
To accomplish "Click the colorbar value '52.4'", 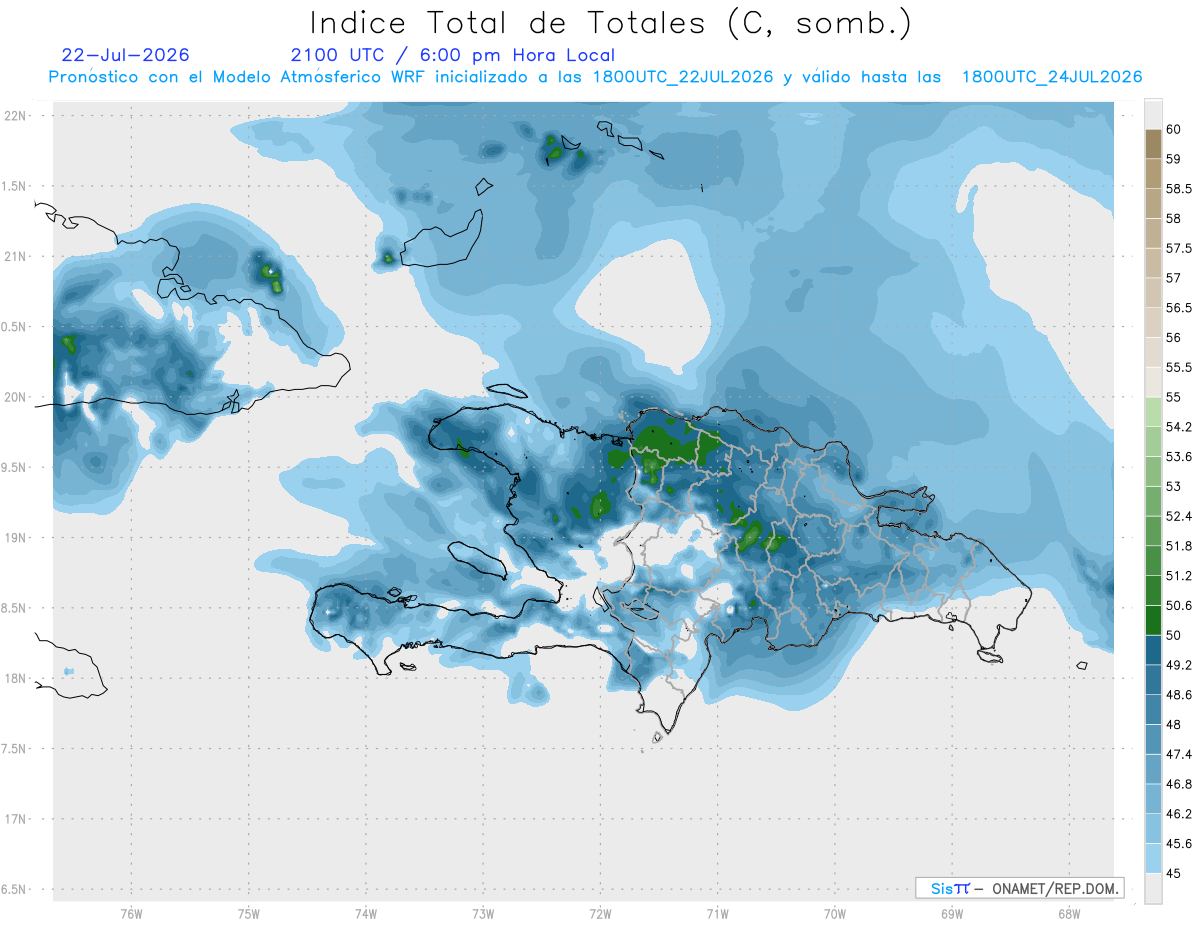I will (1178, 516).
